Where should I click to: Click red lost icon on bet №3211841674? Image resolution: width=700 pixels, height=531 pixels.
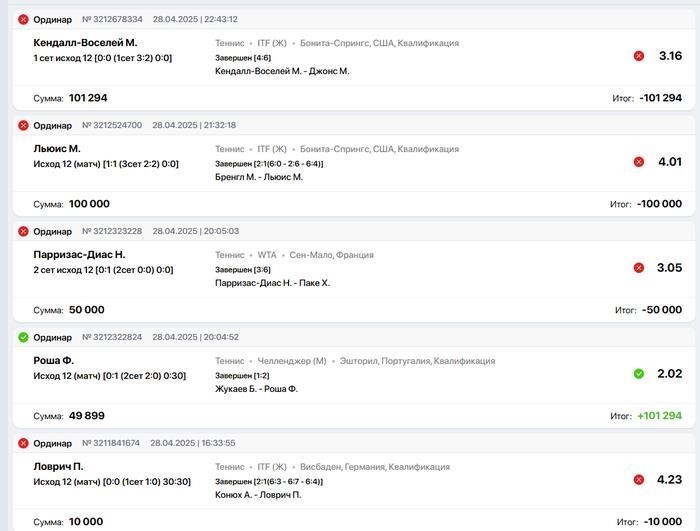click(23, 443)
